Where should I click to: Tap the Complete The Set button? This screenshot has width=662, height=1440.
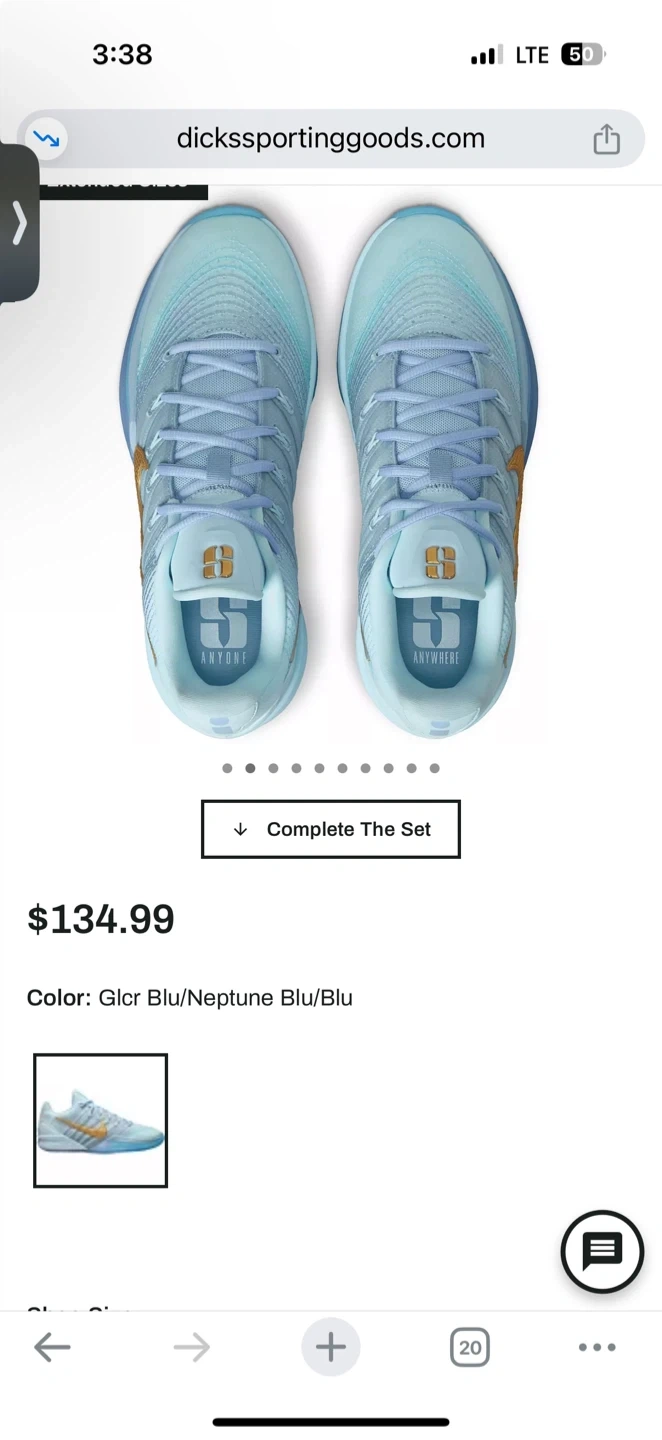(331, 829)
